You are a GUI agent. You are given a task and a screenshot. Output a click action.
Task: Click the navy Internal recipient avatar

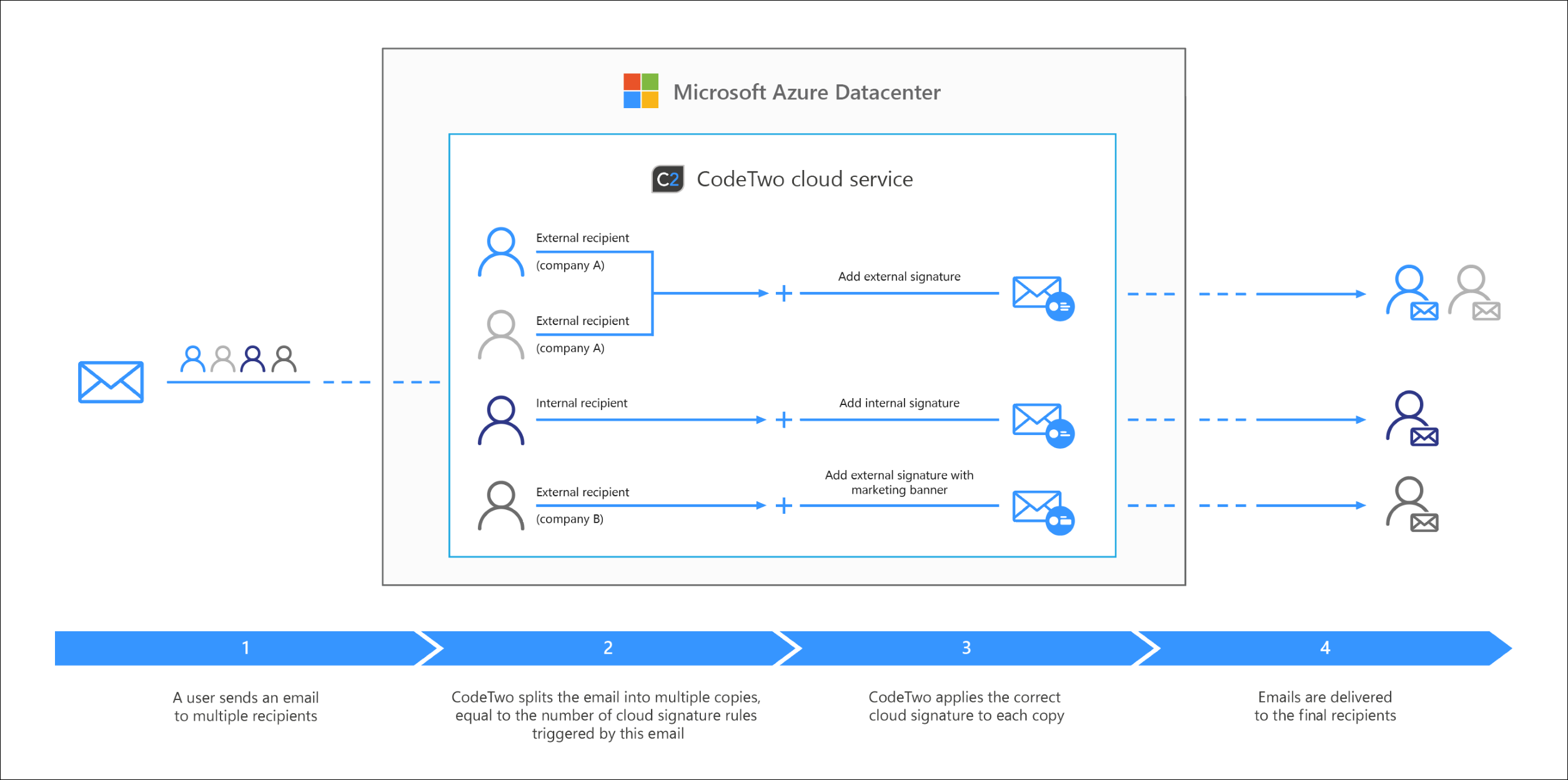pos(501,420)
